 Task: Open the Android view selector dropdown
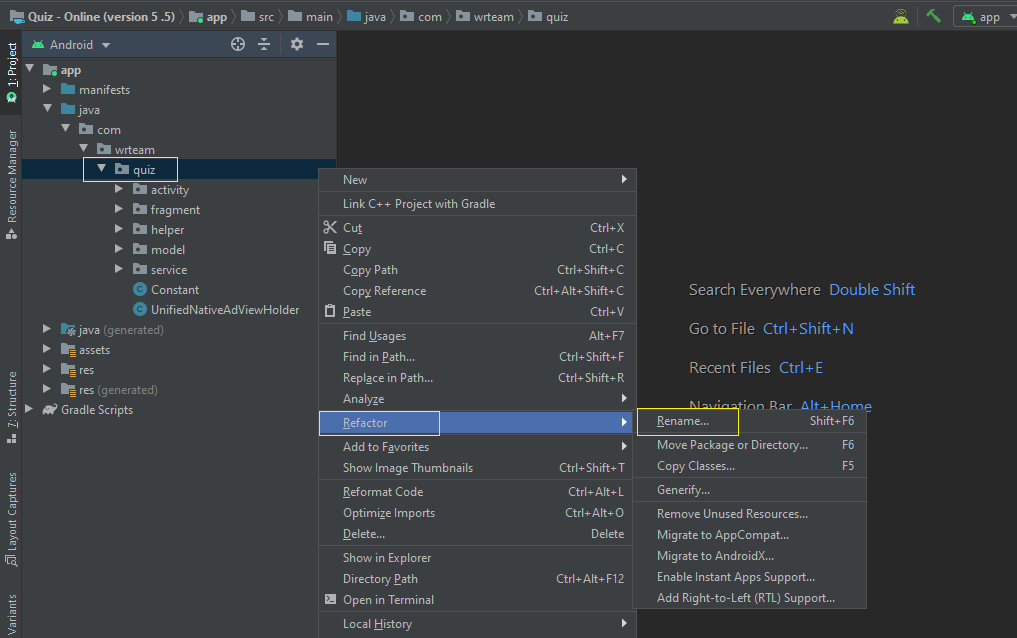tap(71, 45)
